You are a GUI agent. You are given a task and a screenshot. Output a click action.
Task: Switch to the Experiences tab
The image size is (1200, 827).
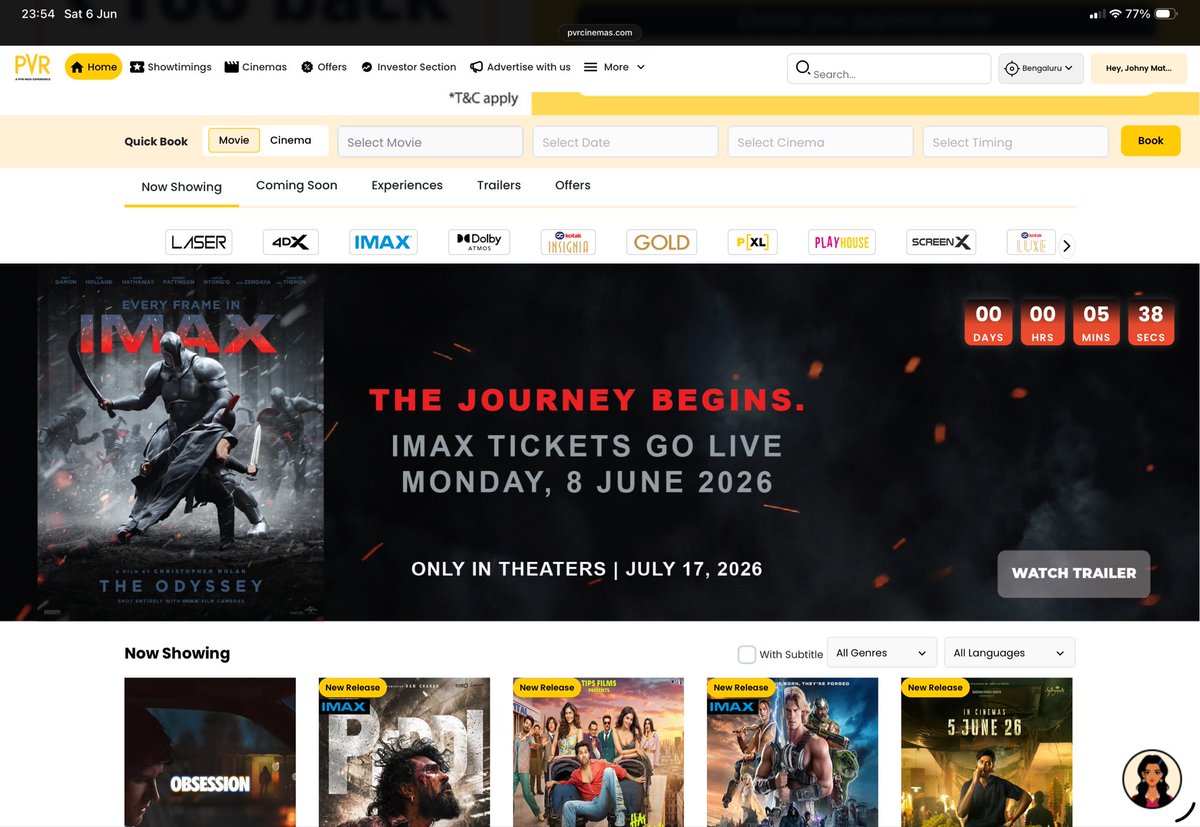coord(407,186)
